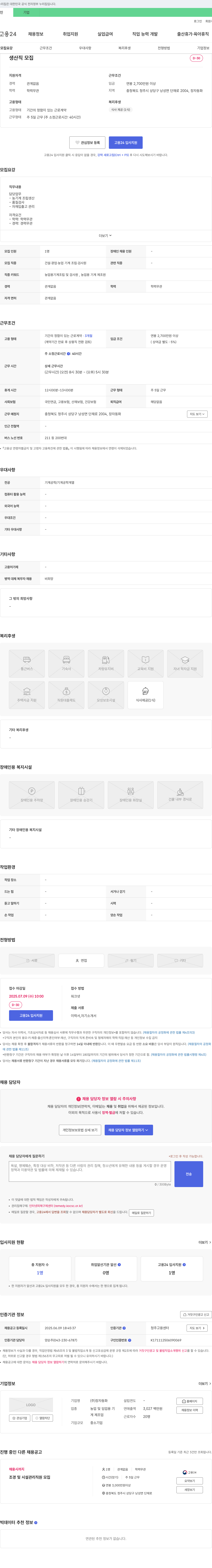Click 전송 send button for question
This screenshot has height=1568, width=212.
(x=188, y=1174)
